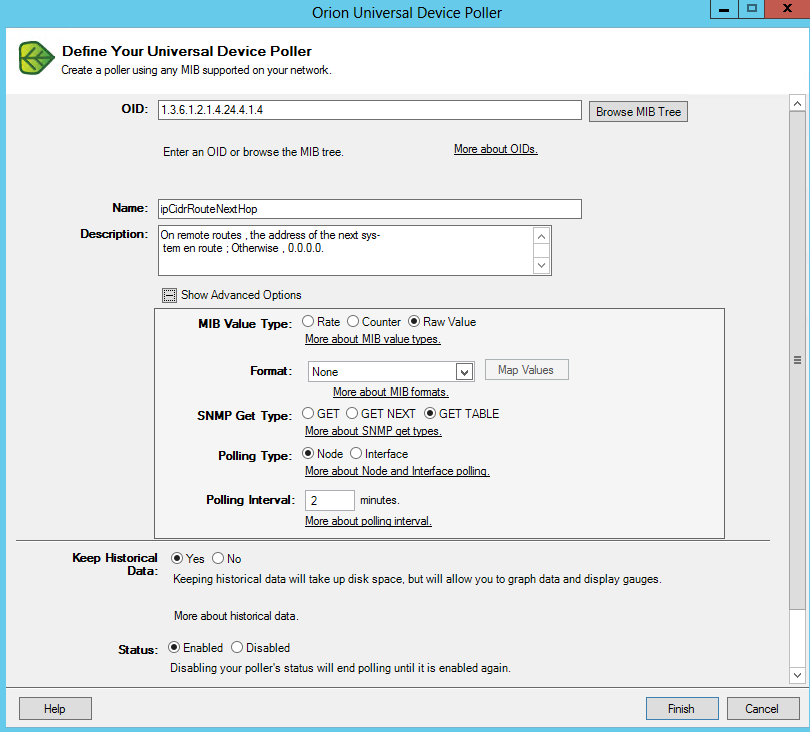Choose GET as SNMP get type

tap(308, 413)
